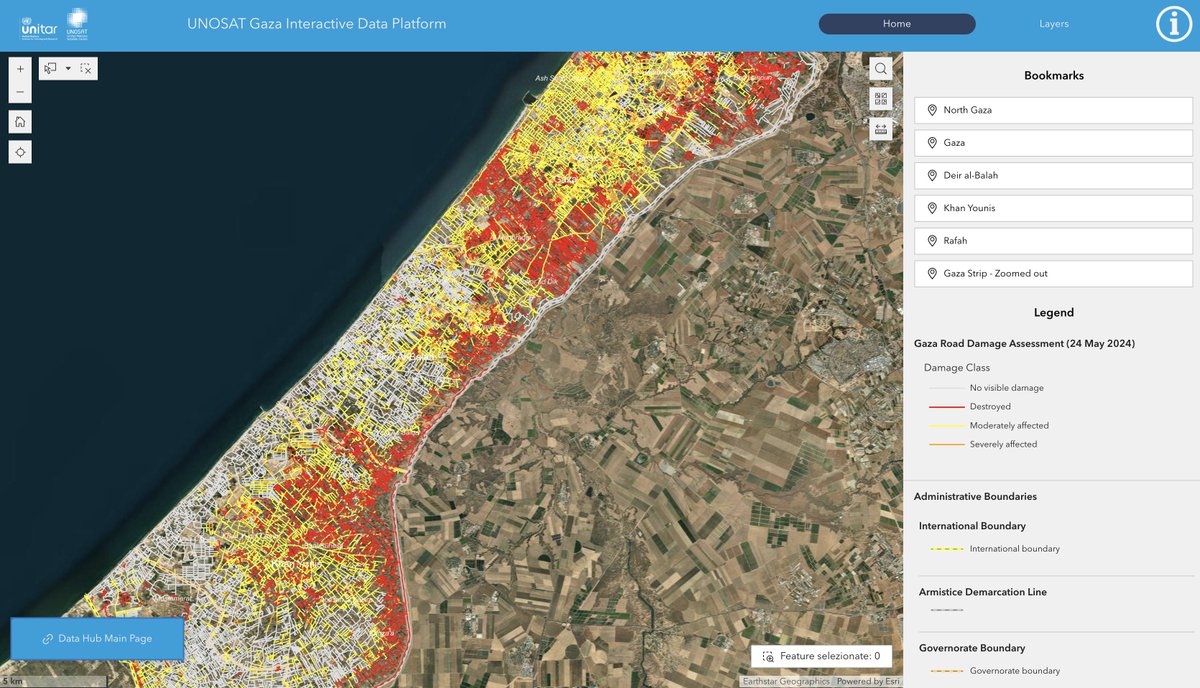Click the Feature selezionate counter button
This screenshot has height=688, width=1200.
tap(821, 656)
